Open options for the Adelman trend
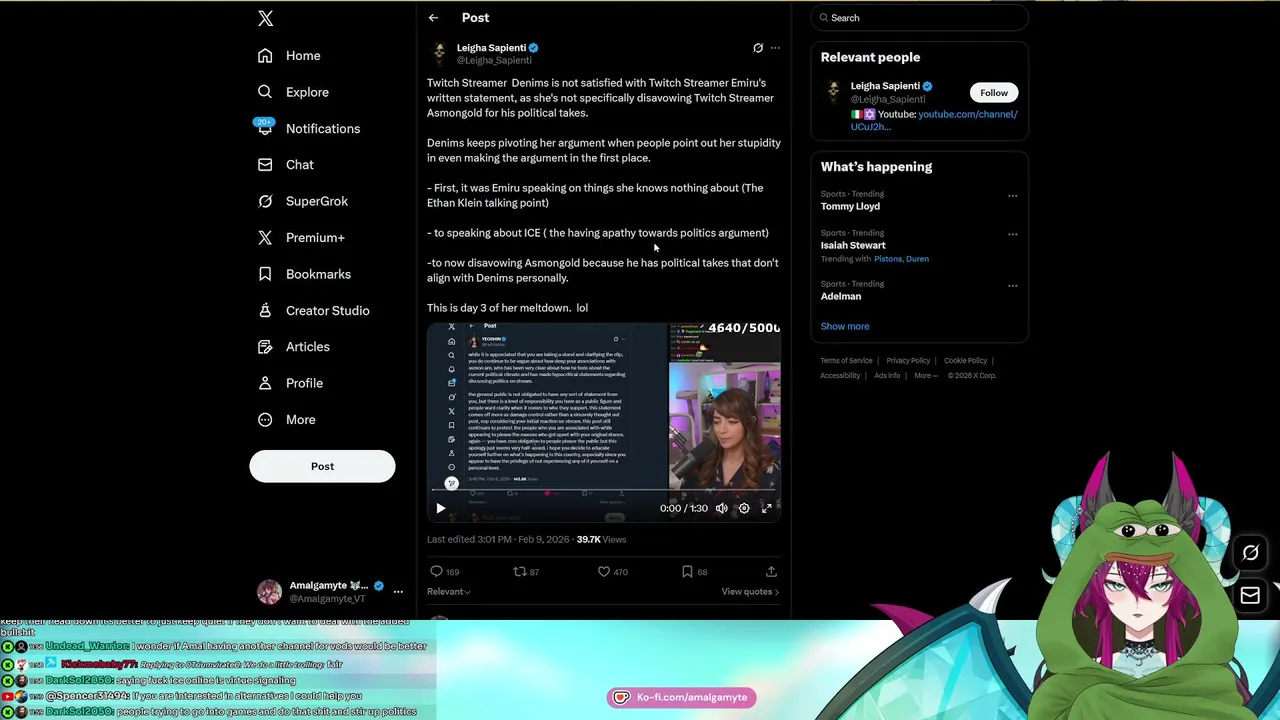Image resolution: width=1280 pixels, height=720 pixels. (x=1012, y=286)
